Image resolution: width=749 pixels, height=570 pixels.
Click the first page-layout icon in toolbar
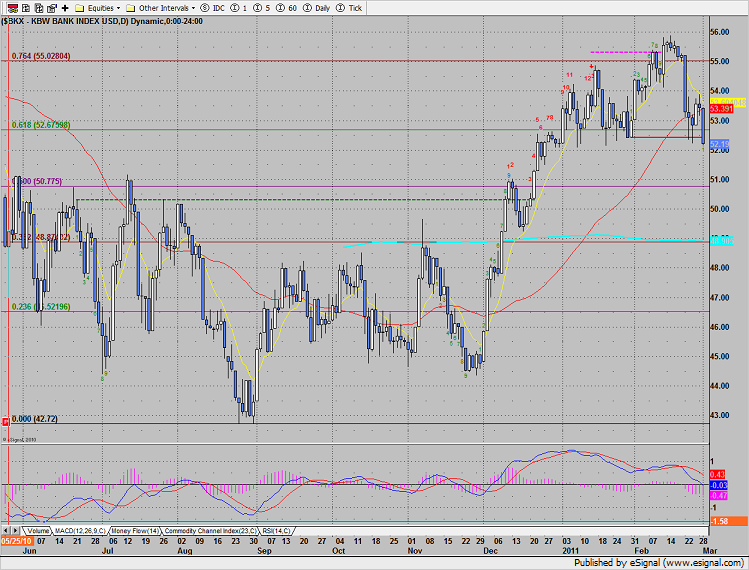click(x=26, y=8)
